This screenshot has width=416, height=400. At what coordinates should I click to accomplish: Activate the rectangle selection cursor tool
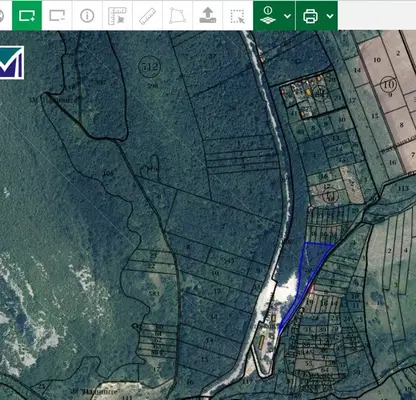(238, 15)
